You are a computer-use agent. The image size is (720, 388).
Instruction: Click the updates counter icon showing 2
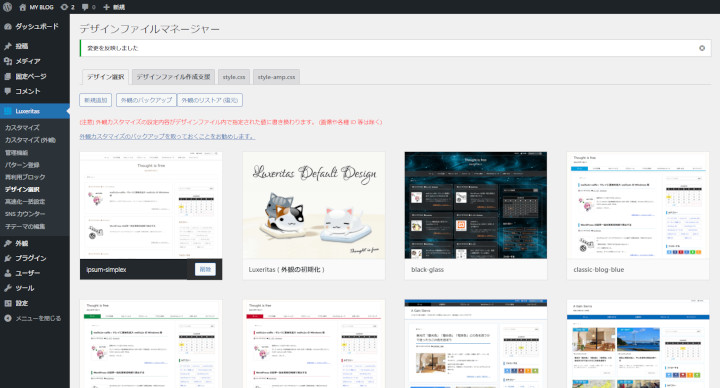64,7
